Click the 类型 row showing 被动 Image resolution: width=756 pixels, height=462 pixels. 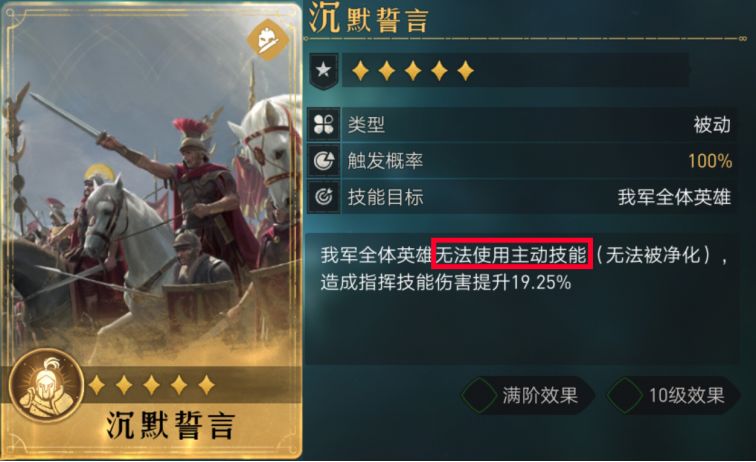(522, 124)
